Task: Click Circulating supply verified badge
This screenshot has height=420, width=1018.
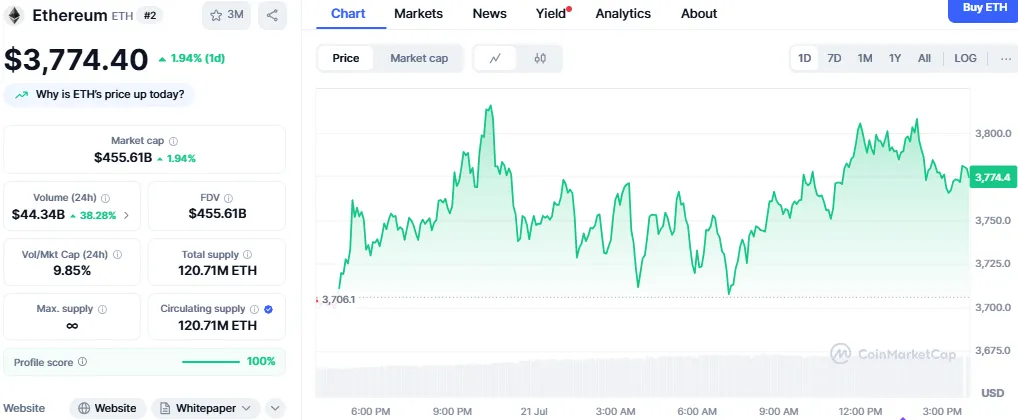Action: tap(268, 309)
